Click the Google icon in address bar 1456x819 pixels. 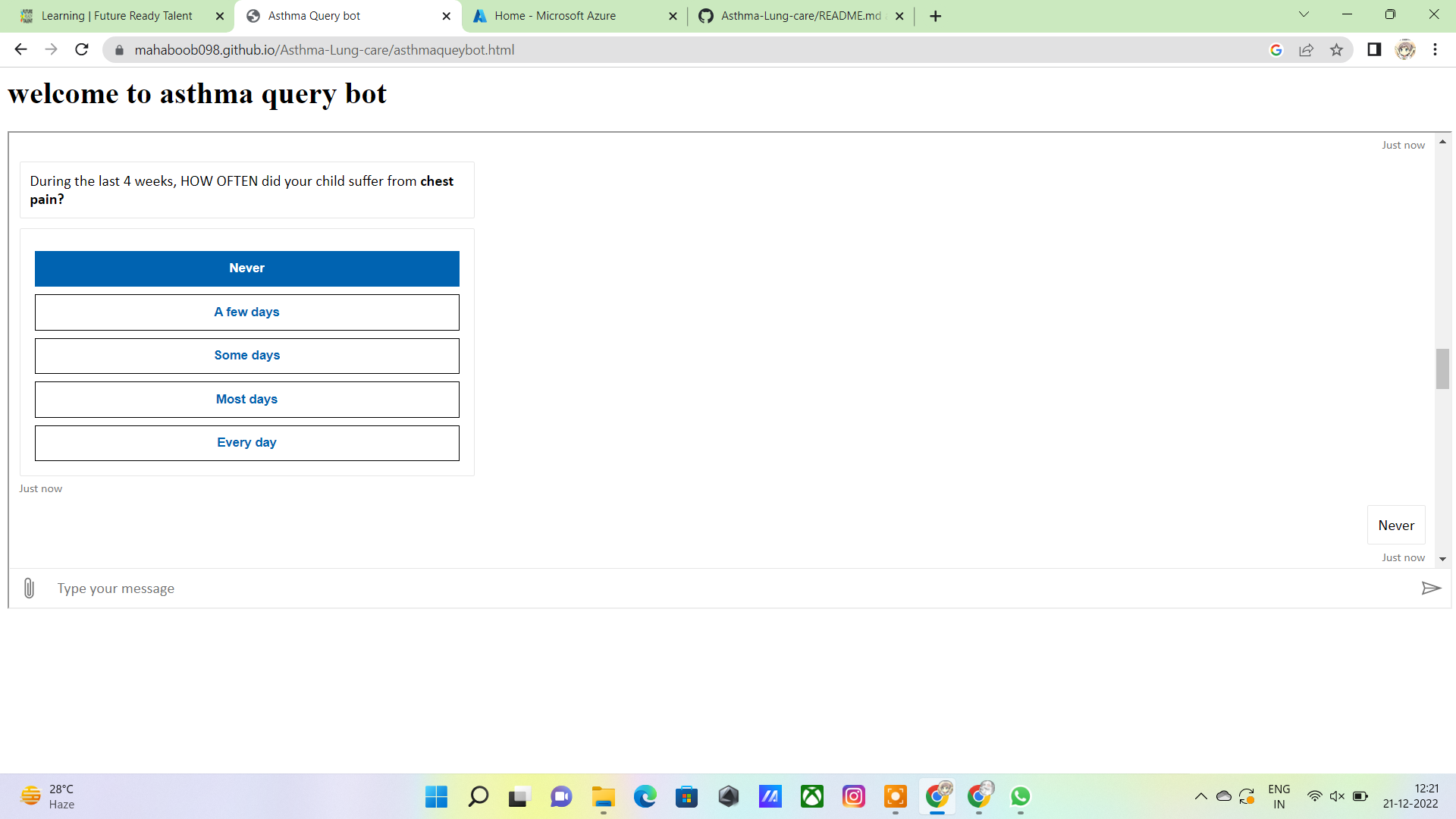click(x=1276, y=50)
